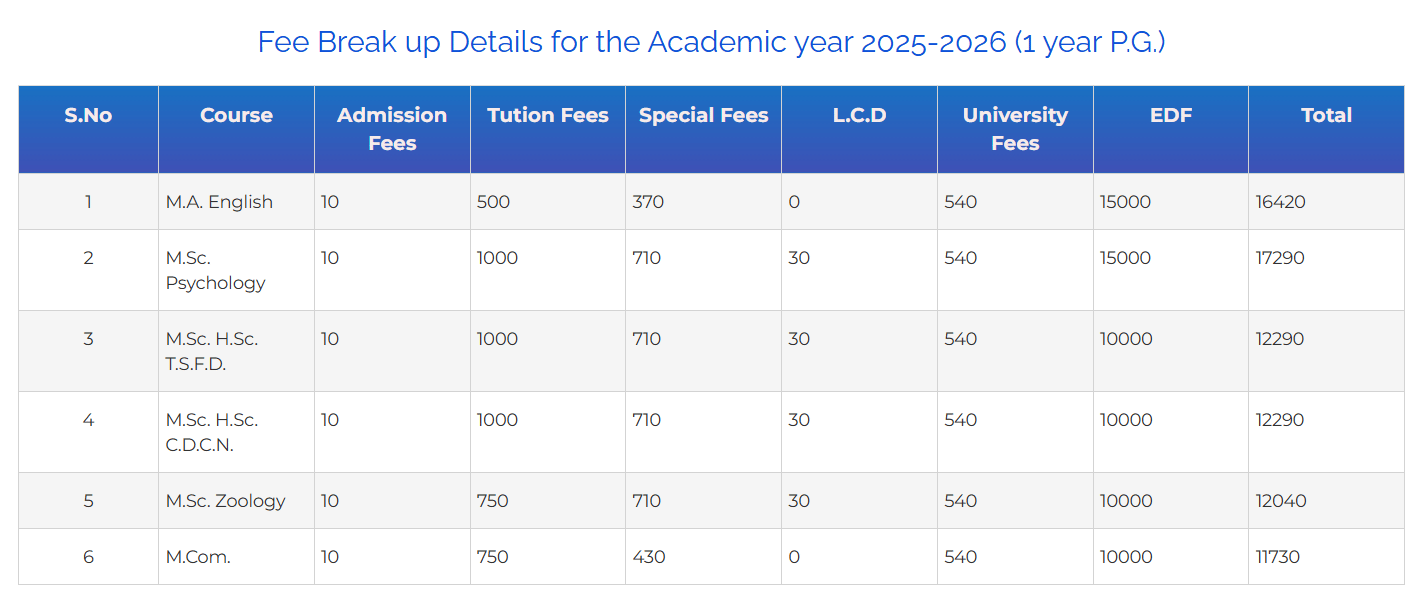
Task: Click the 16420 total for M.A. English
Action: (1281, 202)
